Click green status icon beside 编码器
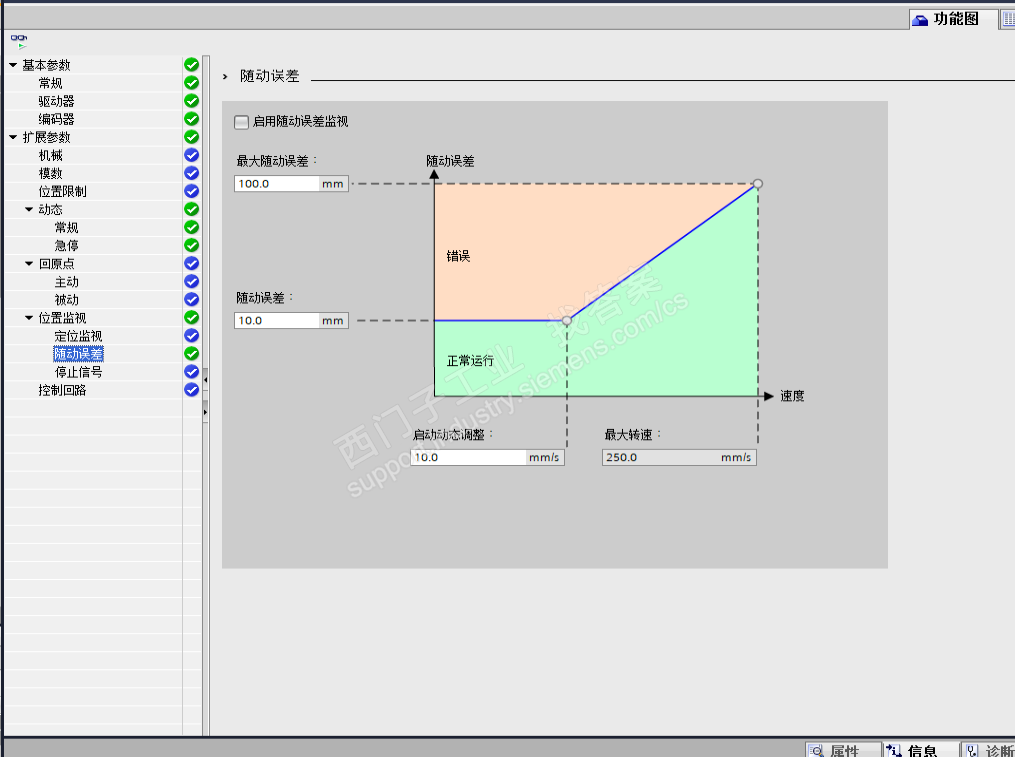 click(192, 119)
